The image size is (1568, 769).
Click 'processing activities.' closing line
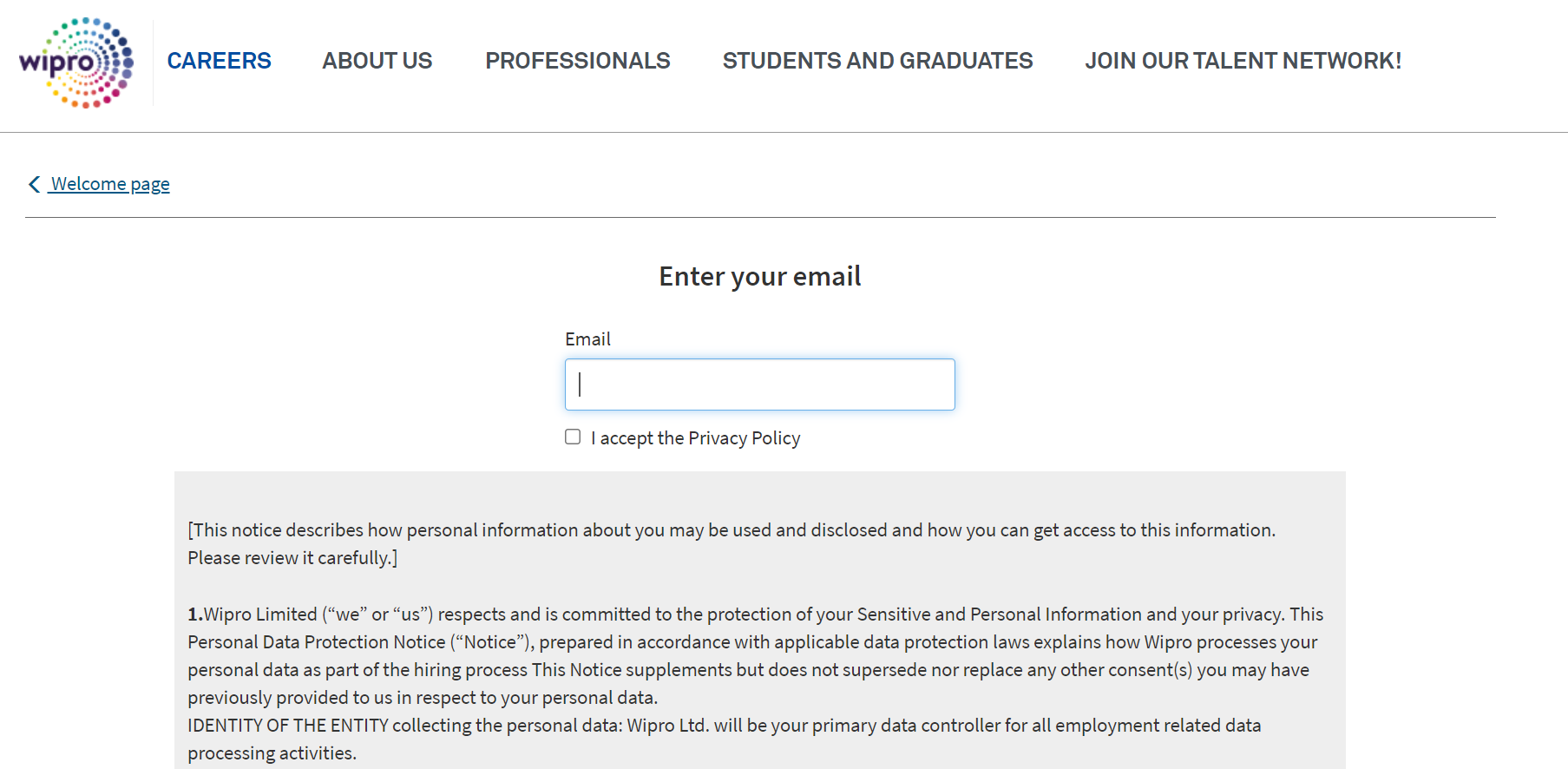(272, 753)
